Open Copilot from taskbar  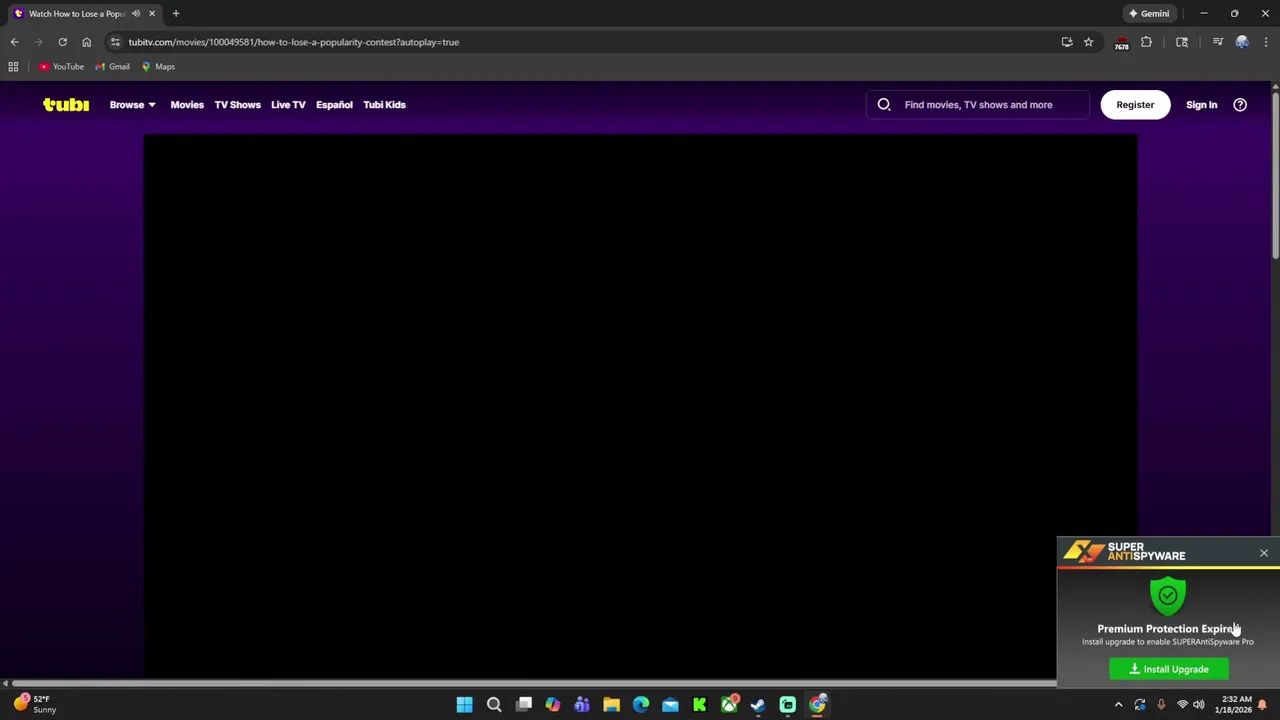point(553,705)
